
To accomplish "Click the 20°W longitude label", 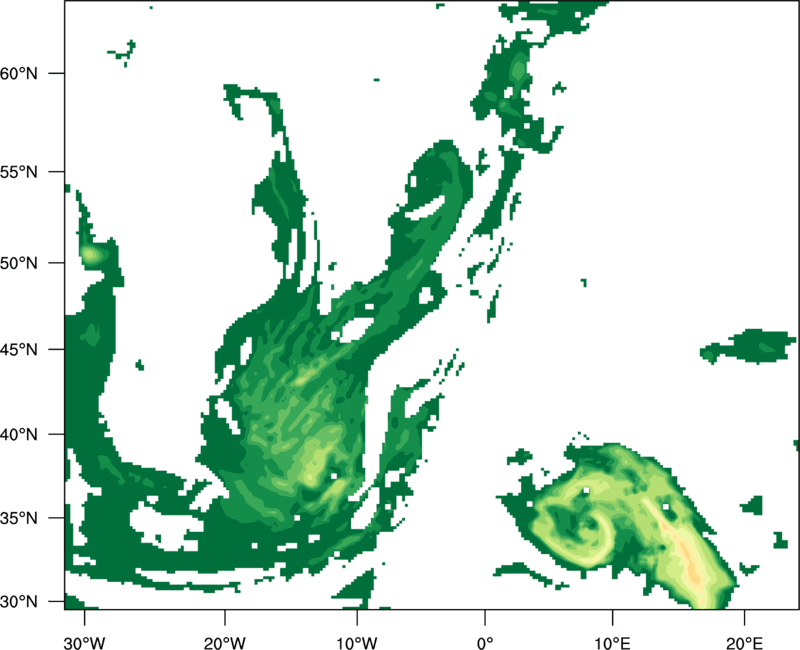I will coord(225,643).
